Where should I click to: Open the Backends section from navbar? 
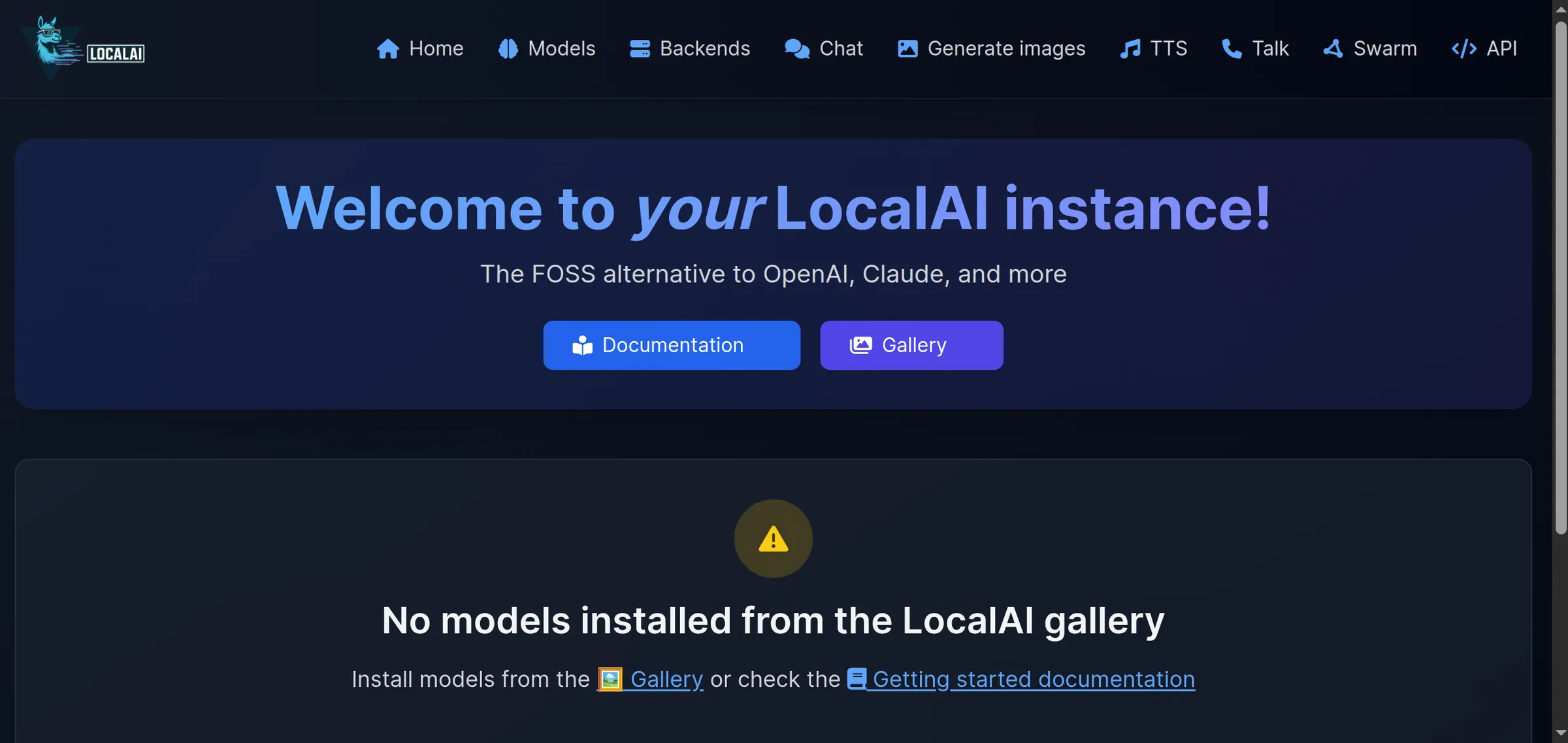pyautogui.click(x=689, y=48)
